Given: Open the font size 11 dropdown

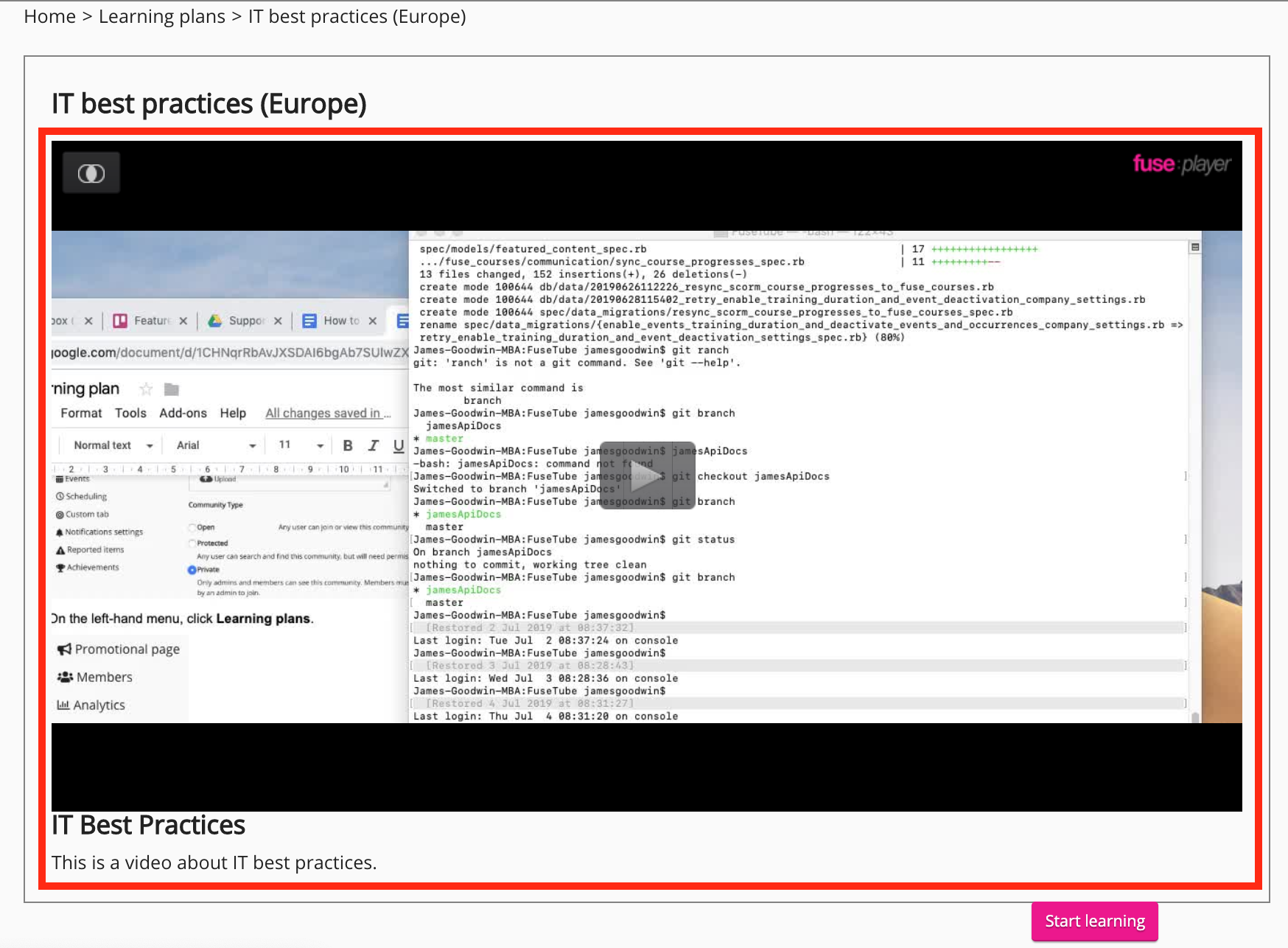Looking at the screenshot, I should tap(301, 445).
